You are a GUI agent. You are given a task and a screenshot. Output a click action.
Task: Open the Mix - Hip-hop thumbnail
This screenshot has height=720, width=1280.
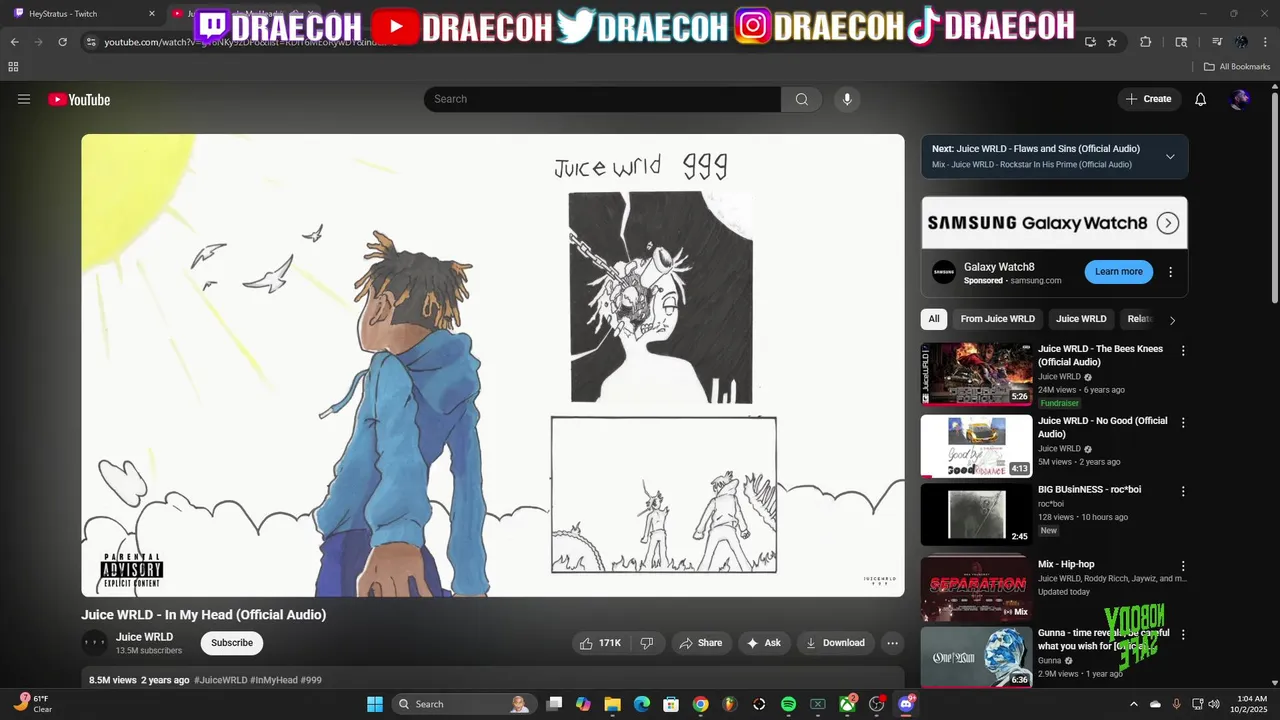[976, 589]
